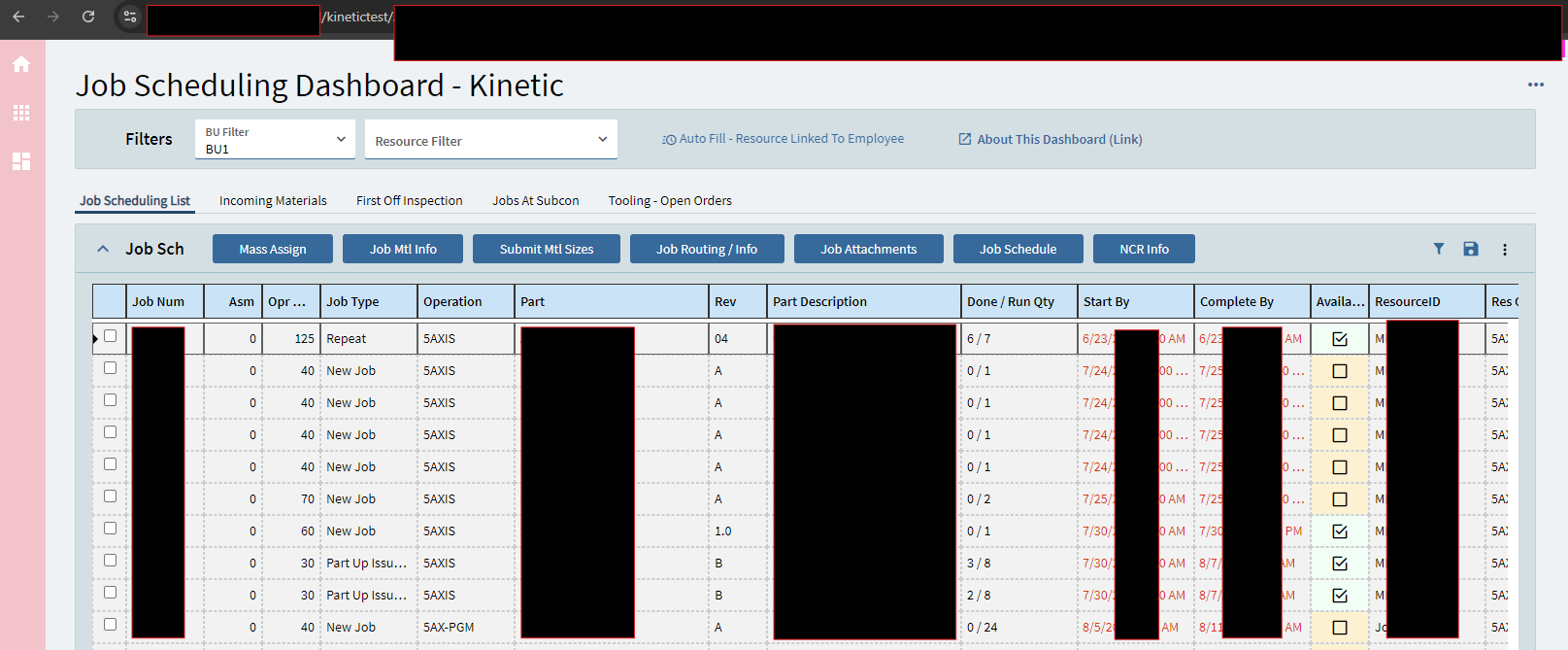Switch to First Off Inspection tab

410,201
